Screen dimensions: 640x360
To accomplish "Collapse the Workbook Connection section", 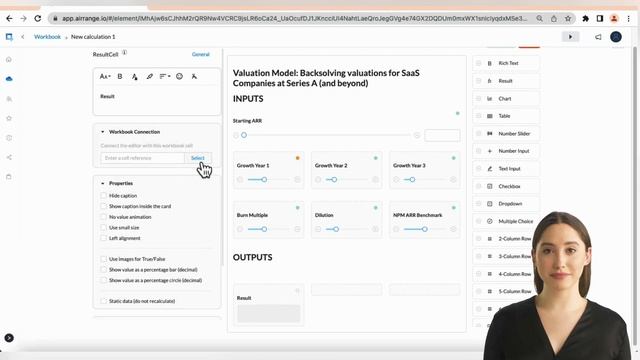I will click(x=102, y=132).
